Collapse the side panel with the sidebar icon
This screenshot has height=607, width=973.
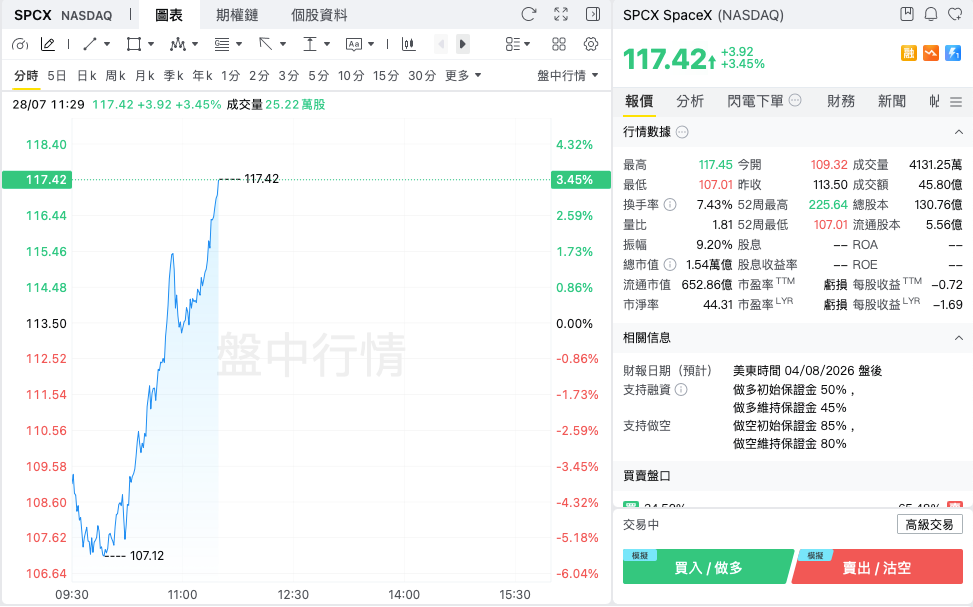click(x=593, y=14)
